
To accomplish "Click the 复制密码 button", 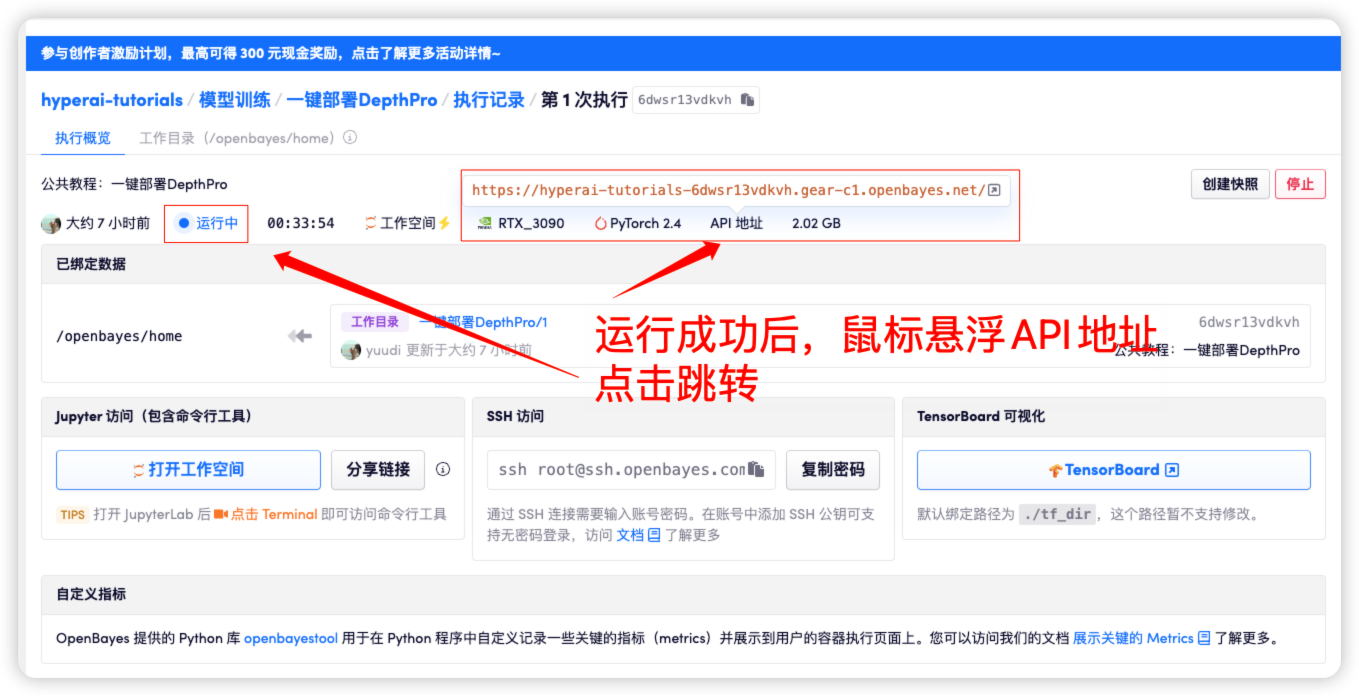I will 832,470.
